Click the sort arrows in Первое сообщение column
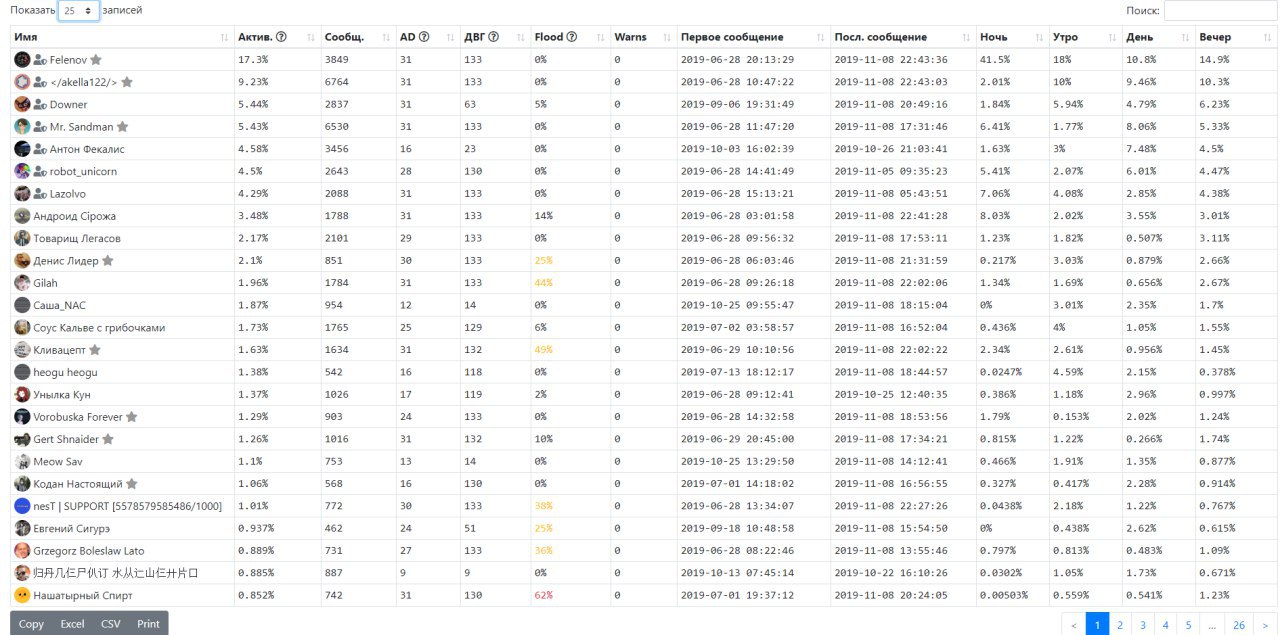 tap(821, 37)
